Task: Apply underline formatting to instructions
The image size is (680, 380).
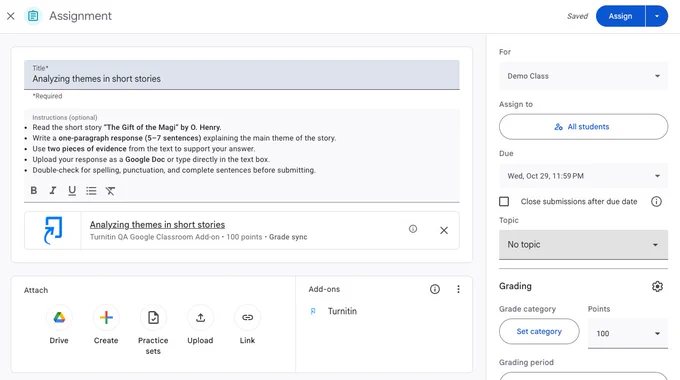Action: click(72, 190)
